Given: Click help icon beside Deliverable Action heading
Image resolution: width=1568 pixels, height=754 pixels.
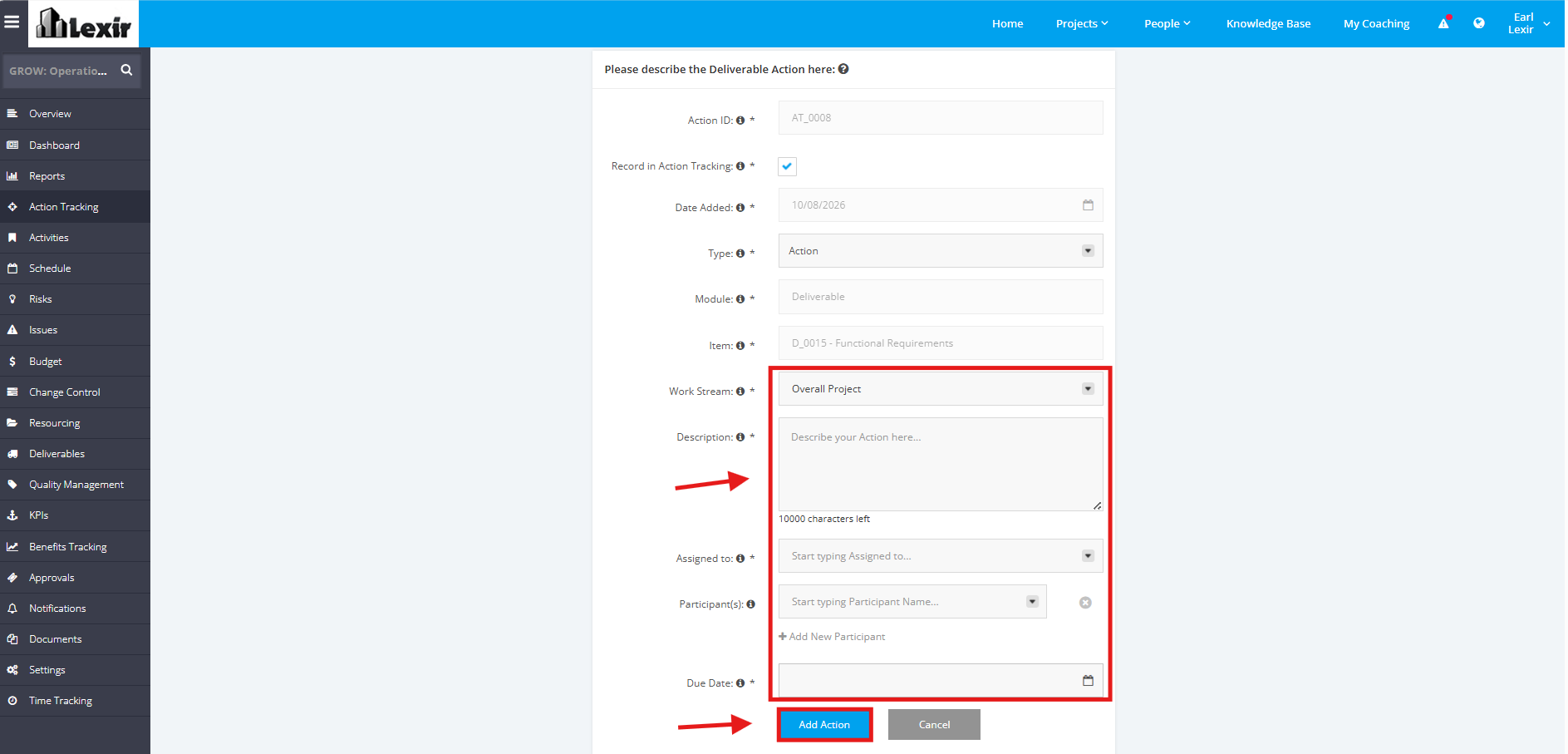Looking at the screenshot, I should [843, 69].
